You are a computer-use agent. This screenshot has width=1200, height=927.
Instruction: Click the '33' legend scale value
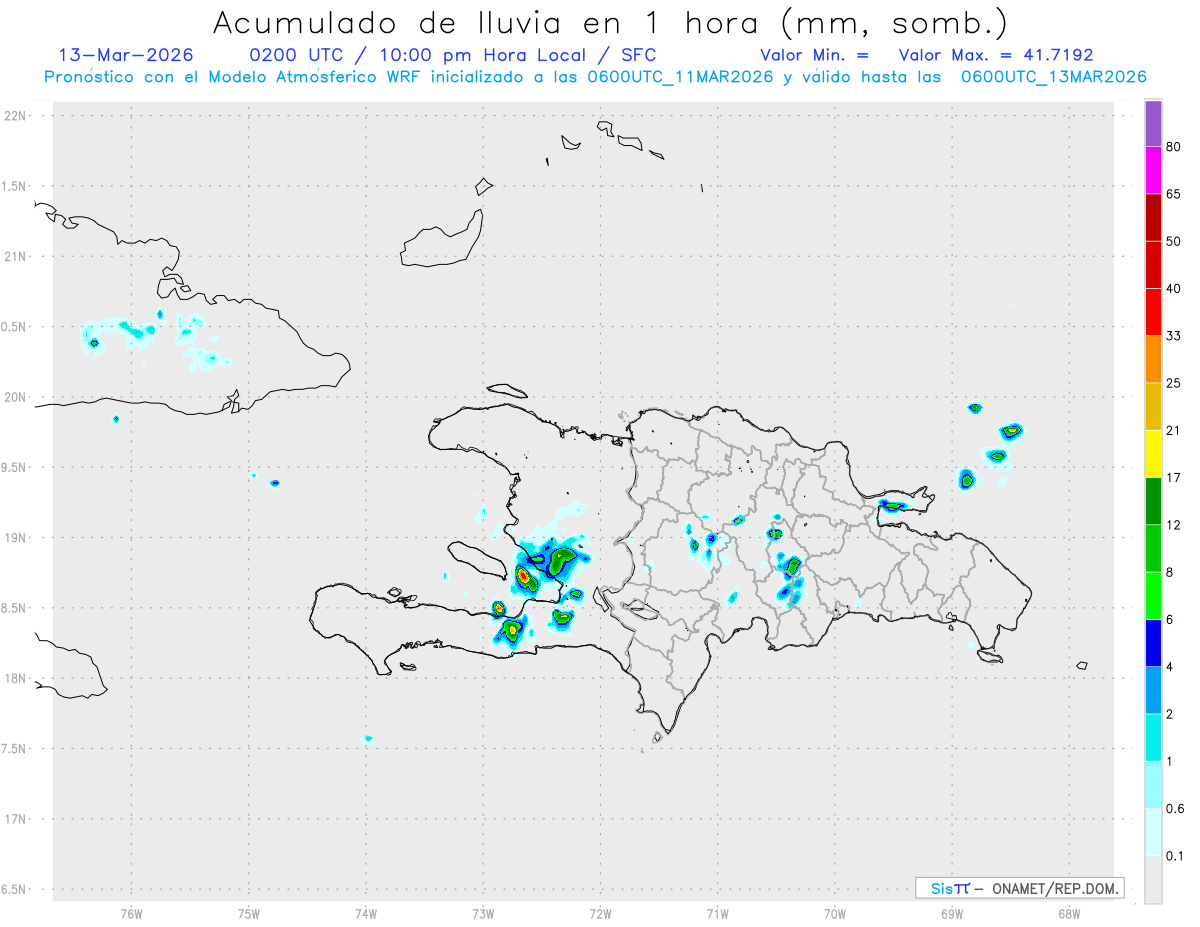tap(1174, 336)
